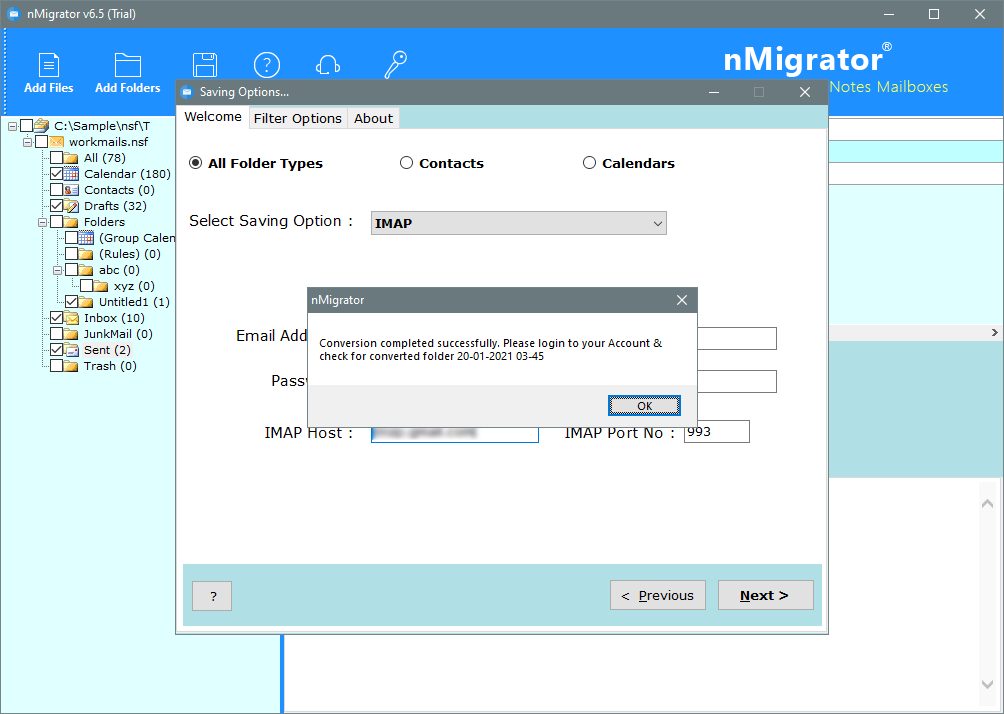Select the (Rules) (0) tree row
Screen dimensions: 1004x714
pos(129,254)
